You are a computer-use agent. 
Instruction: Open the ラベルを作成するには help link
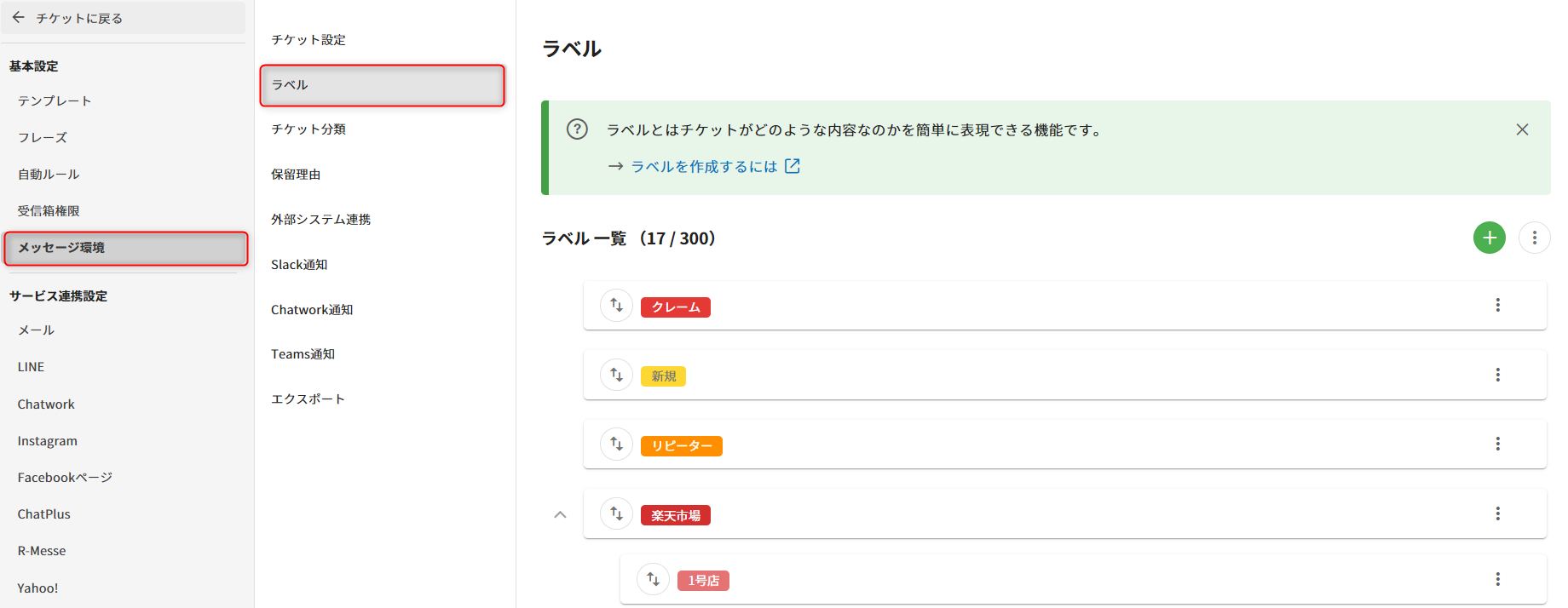[704, 166]
